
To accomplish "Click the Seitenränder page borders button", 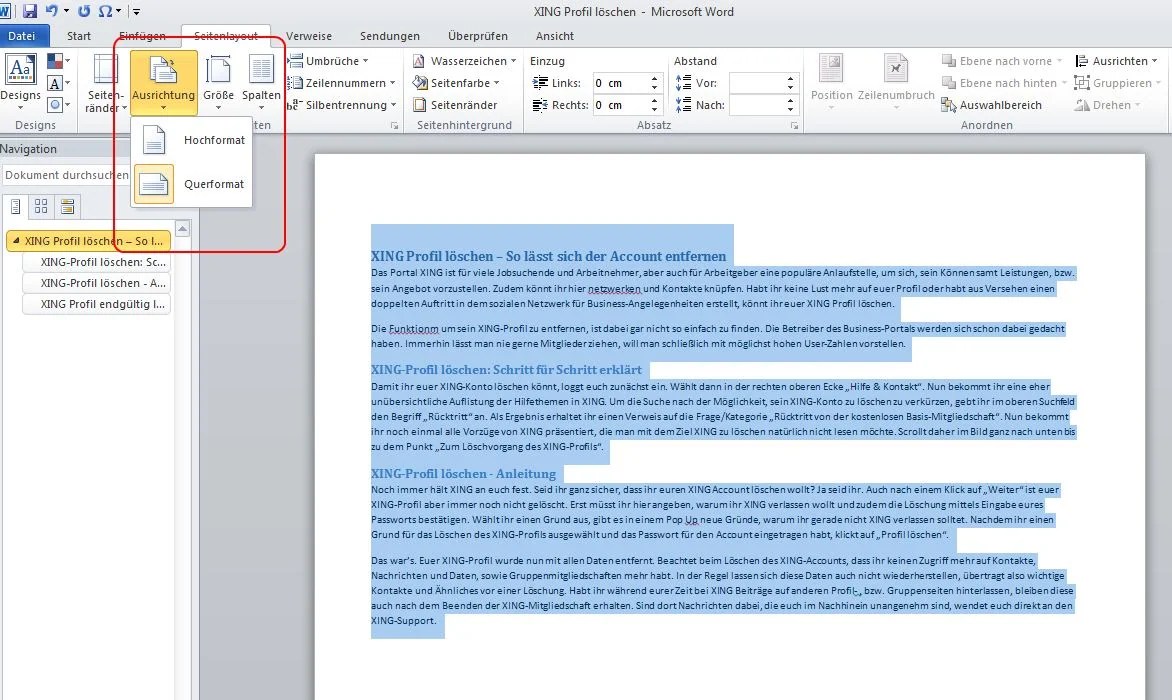I will point(455,105).
